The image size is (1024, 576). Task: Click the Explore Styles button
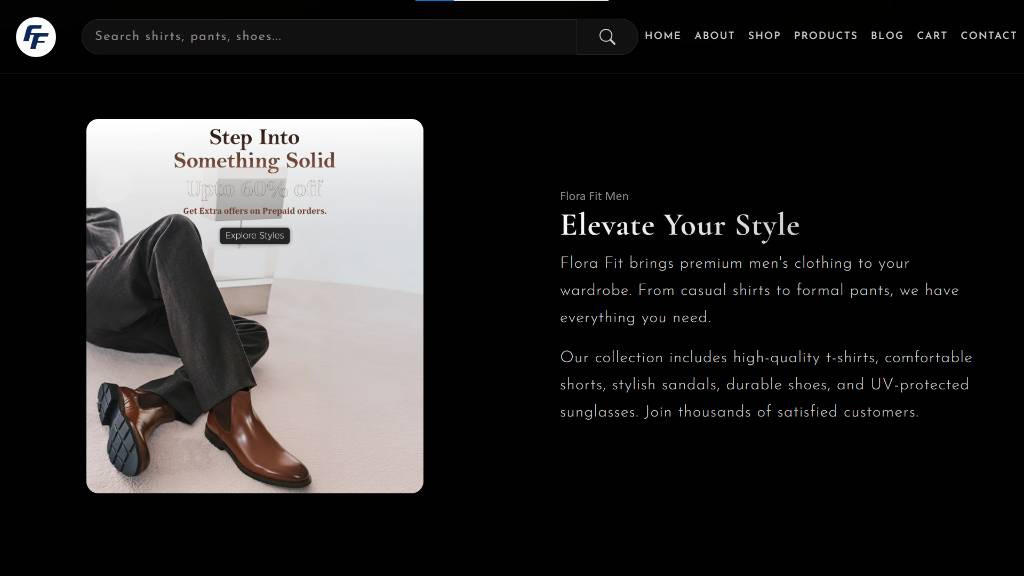pos(255,236)
